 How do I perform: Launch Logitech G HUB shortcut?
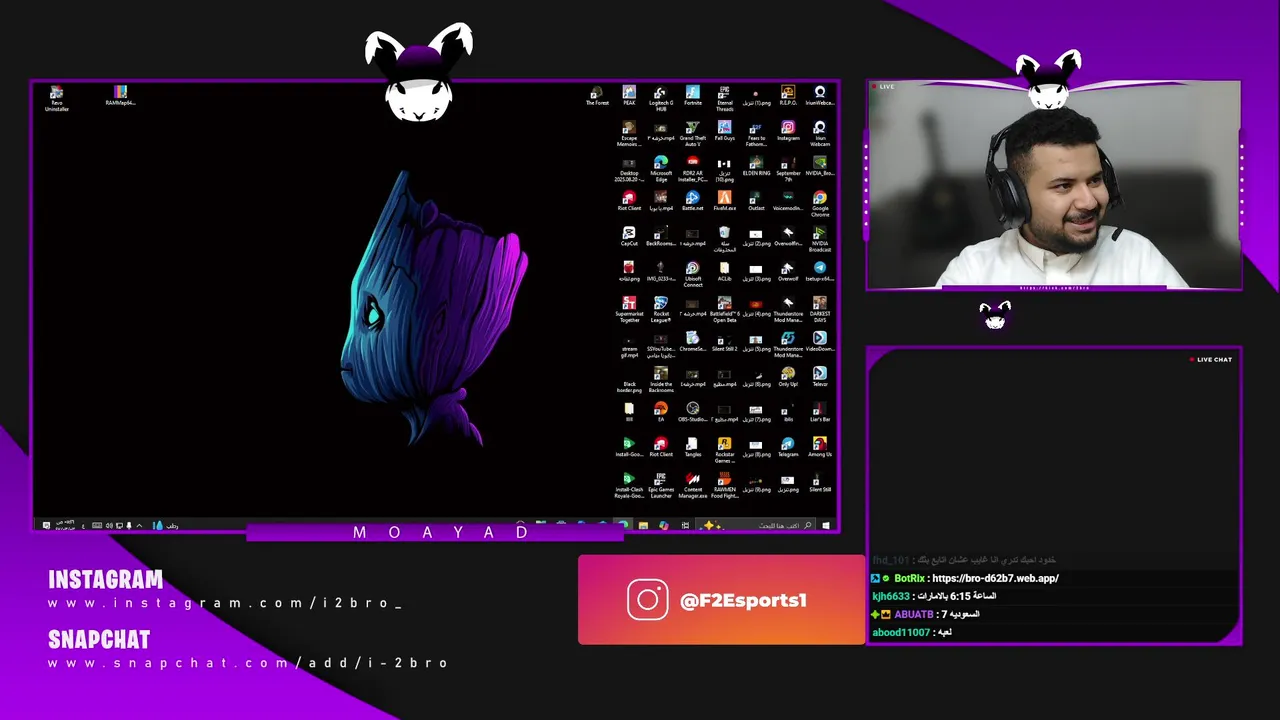[x=661, y=98]
